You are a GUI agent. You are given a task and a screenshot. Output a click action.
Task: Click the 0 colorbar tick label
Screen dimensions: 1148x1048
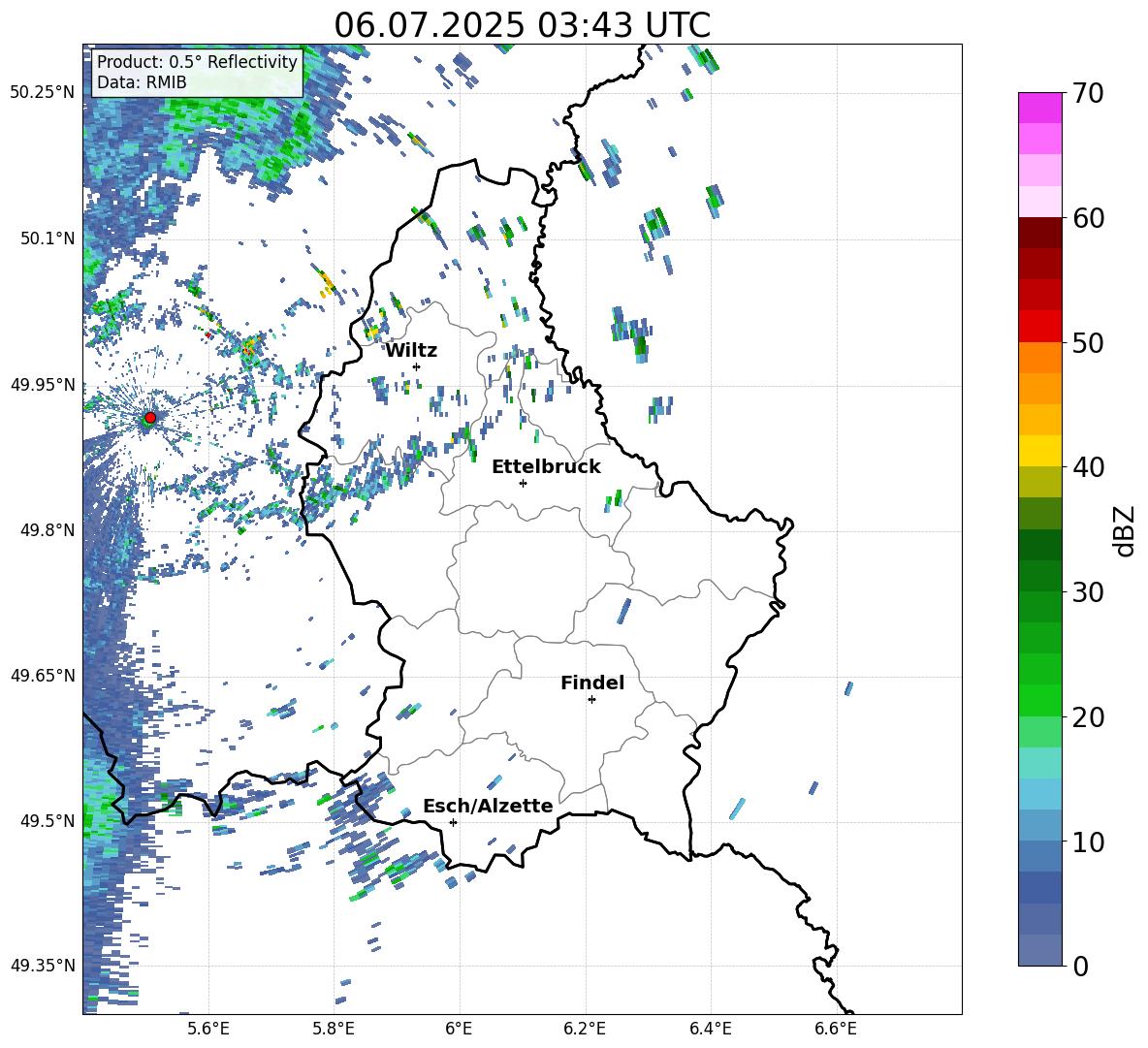[1080, 966]
